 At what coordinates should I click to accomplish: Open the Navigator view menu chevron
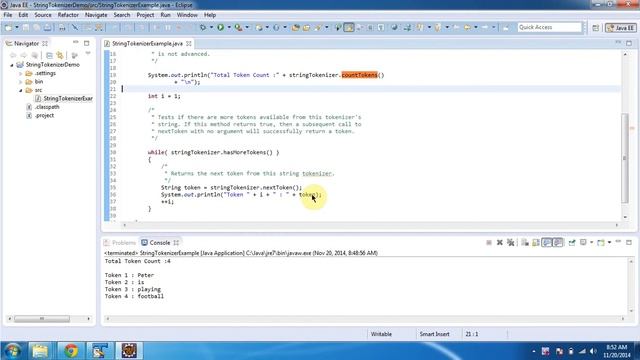pyautogui.click(x=88, y=53)
